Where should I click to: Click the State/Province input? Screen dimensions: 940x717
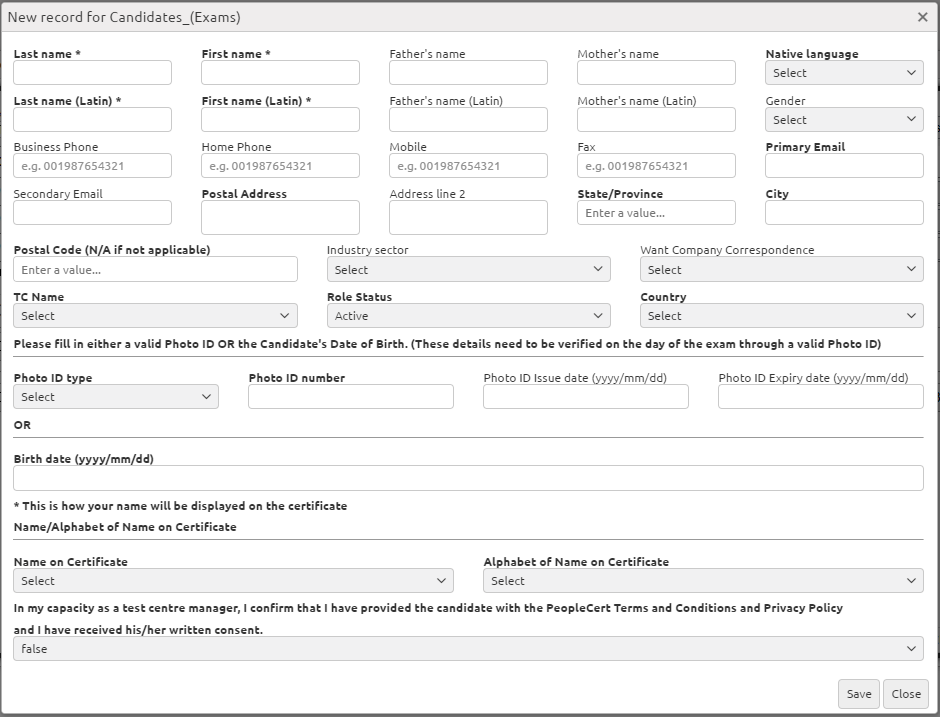click(656, 212)
